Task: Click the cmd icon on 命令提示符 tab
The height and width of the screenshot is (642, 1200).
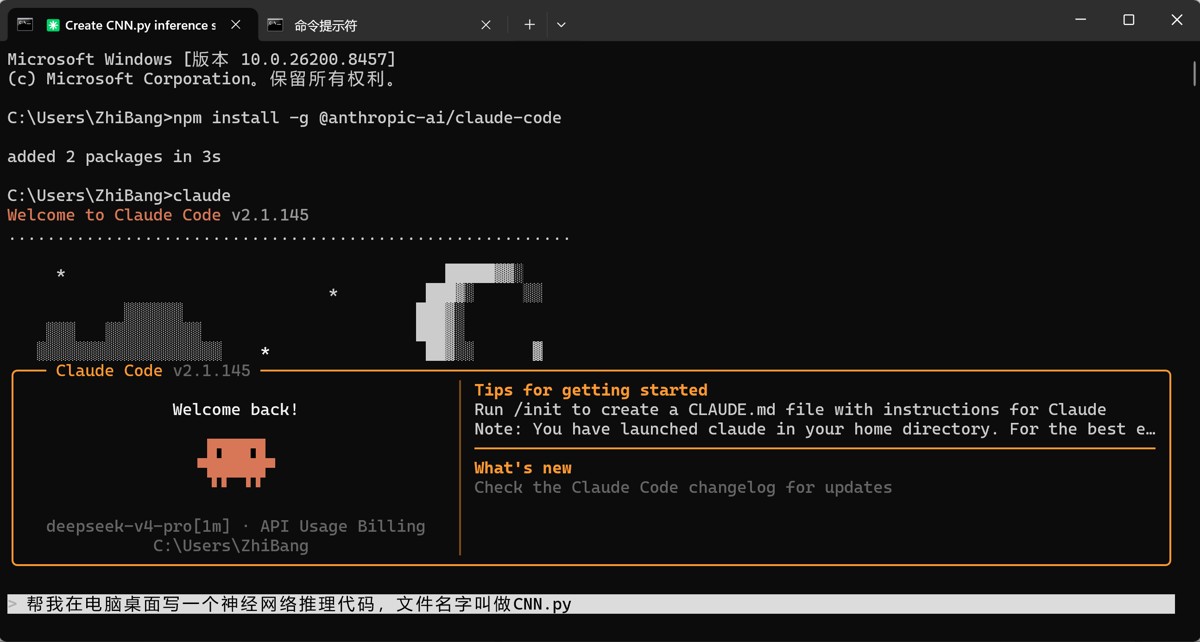Action: pos(275,25)
